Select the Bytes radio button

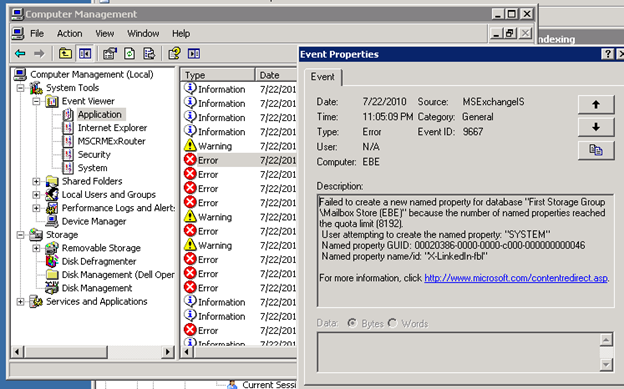(352, 323)
